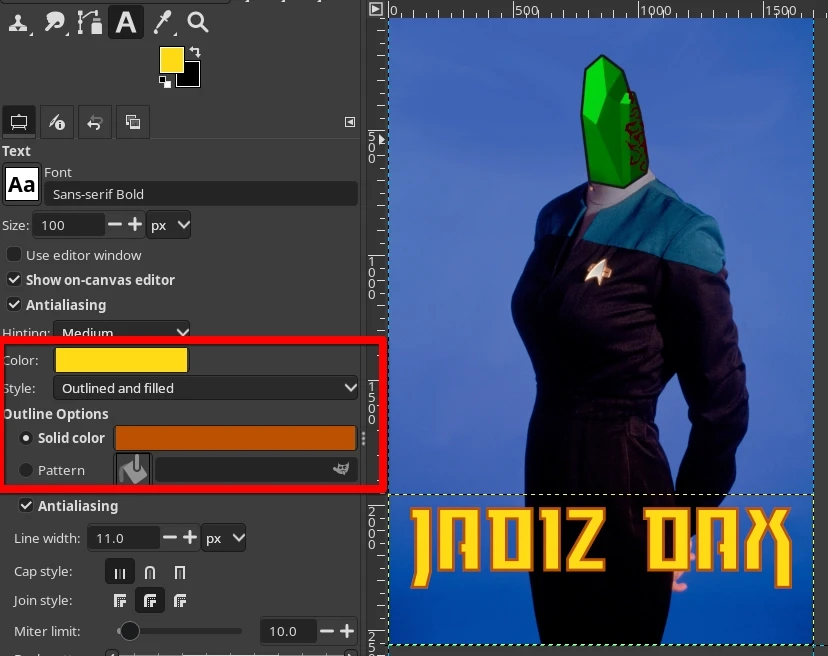Open the Style dropdown showing Outlined and filled

coord(206,388)
